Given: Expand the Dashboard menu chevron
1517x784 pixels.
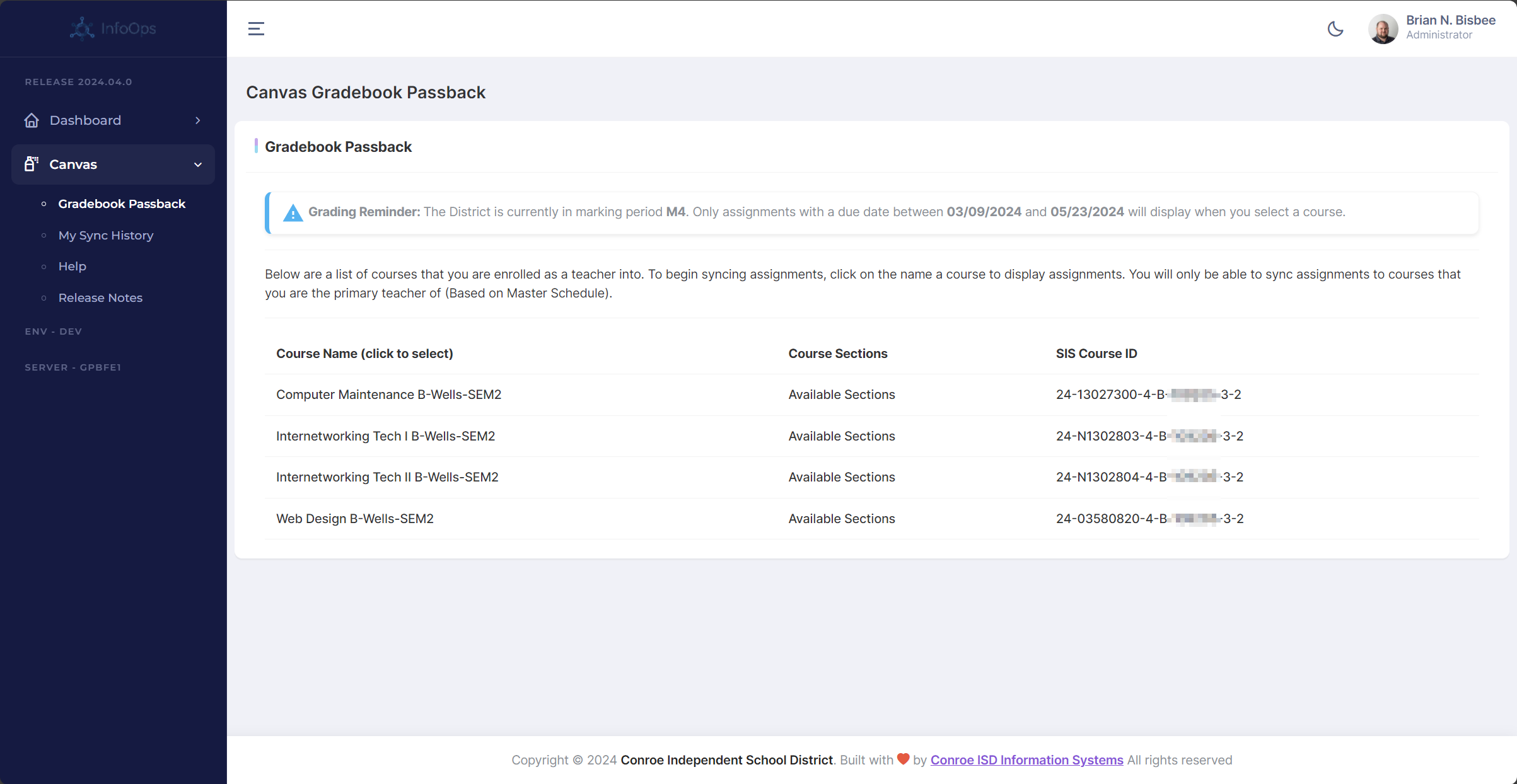Looking at the screenshot, I should 197,120.
